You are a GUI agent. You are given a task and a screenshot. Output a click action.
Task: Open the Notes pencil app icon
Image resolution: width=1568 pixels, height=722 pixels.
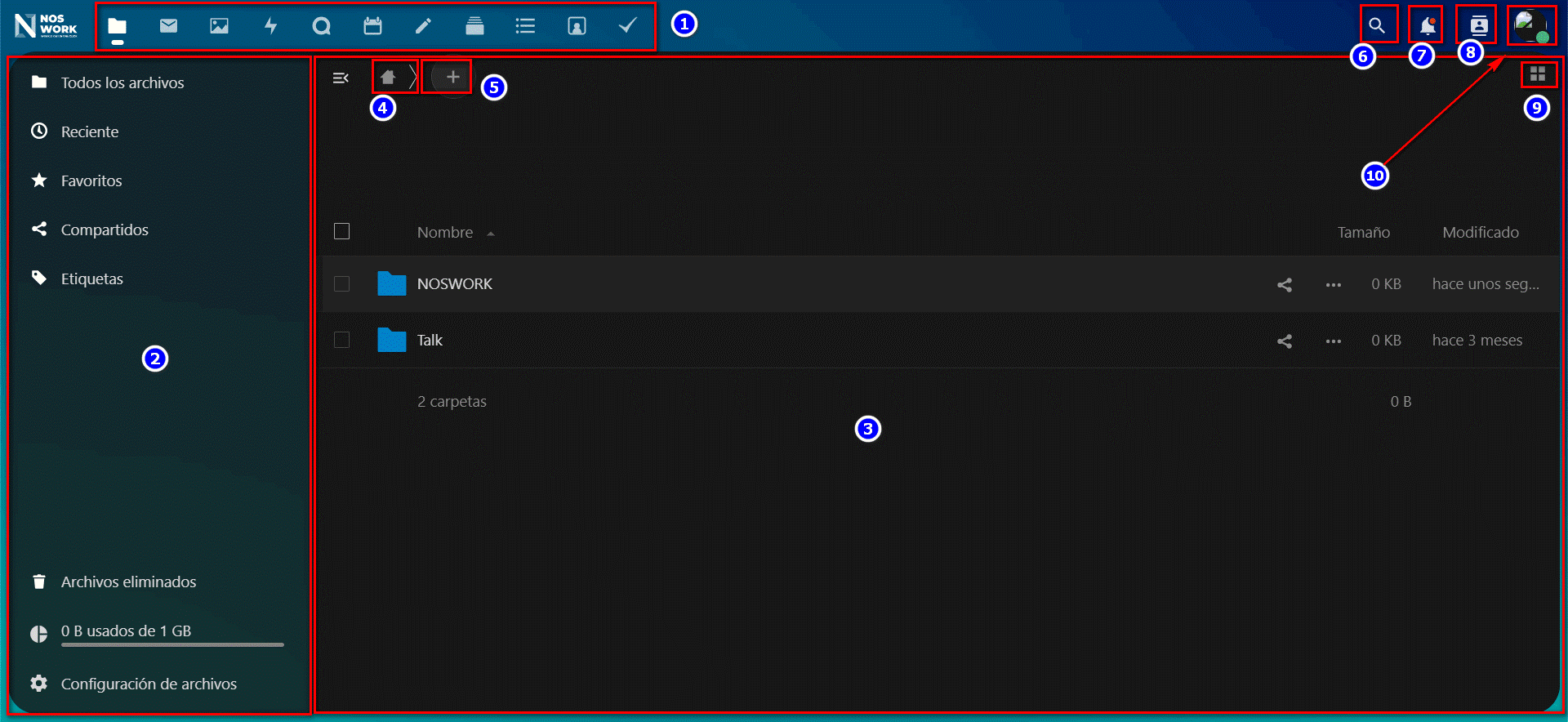click(423, 26)
